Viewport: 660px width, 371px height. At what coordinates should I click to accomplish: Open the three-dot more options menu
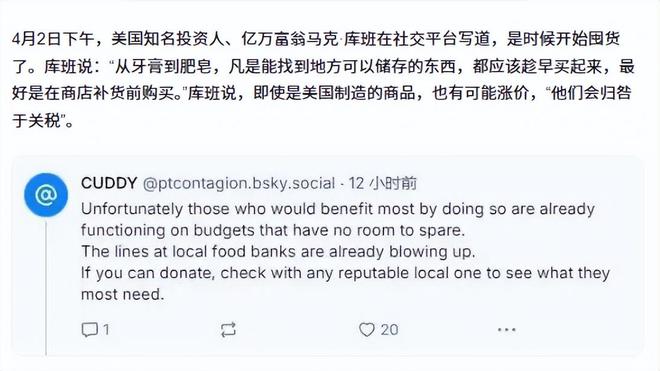pyautogui.click(x=506, y=330)
